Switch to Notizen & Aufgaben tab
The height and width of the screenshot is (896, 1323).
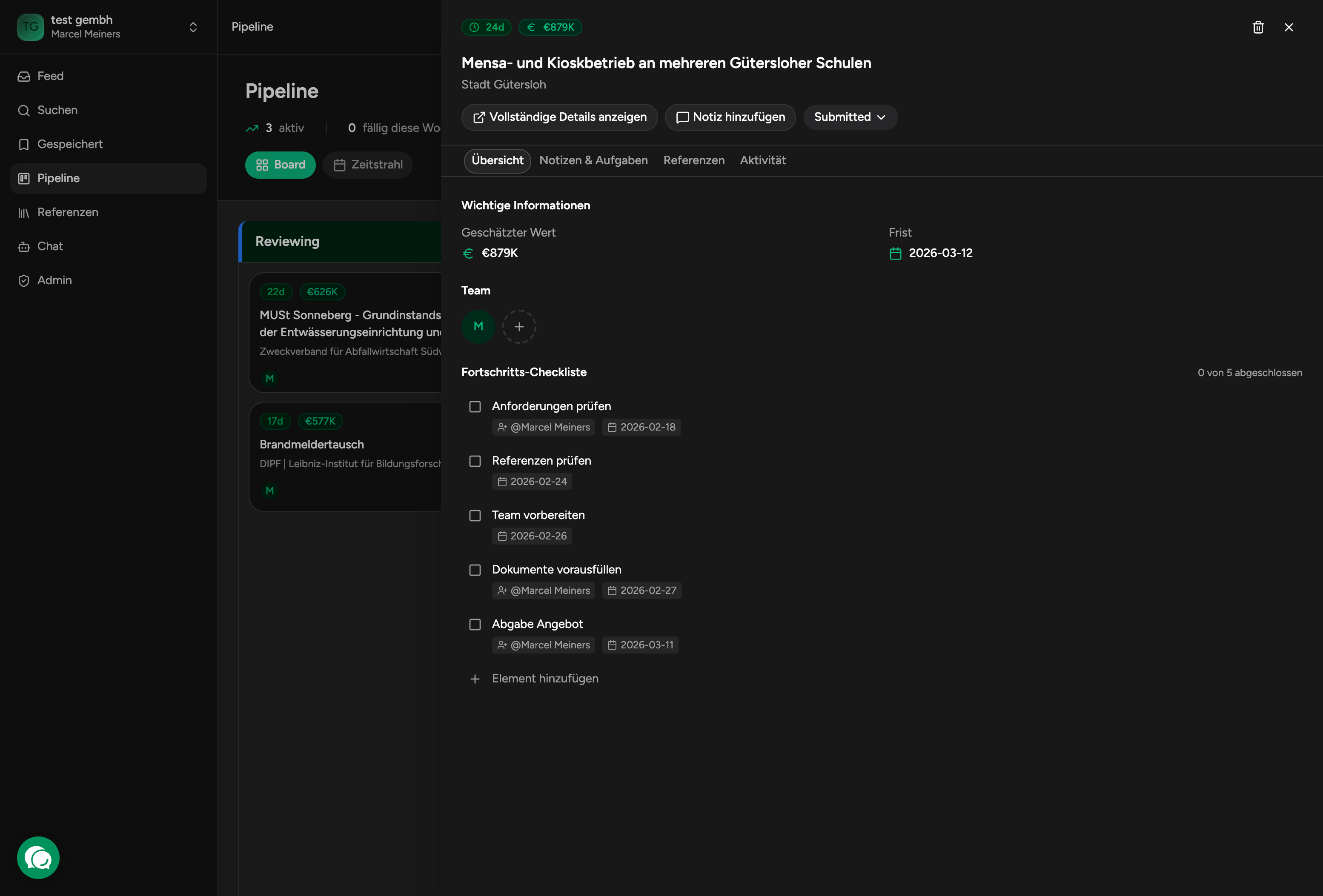(593, 160)
